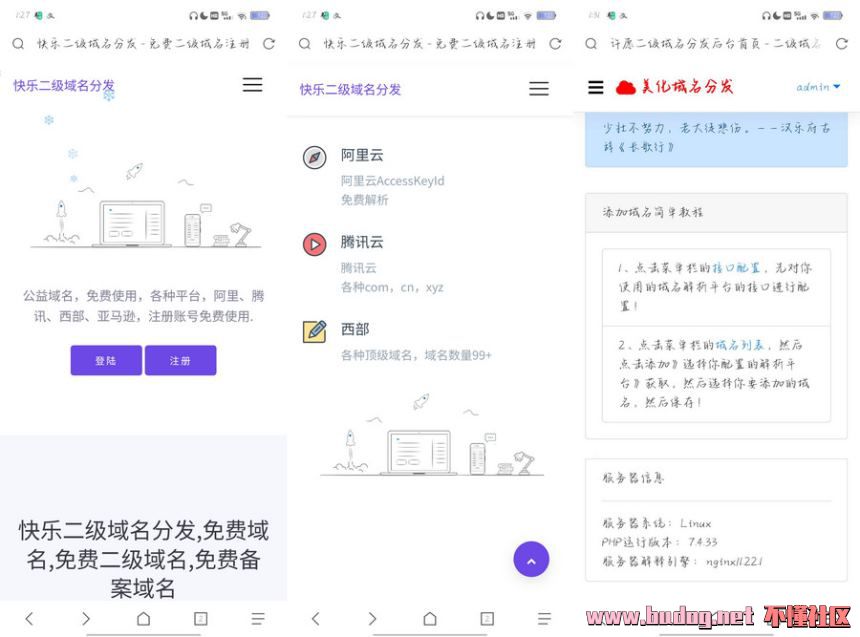860x637 pixels.
Task: Focus the address bar on the right phone screen
Action: click(x=715, y=44)
